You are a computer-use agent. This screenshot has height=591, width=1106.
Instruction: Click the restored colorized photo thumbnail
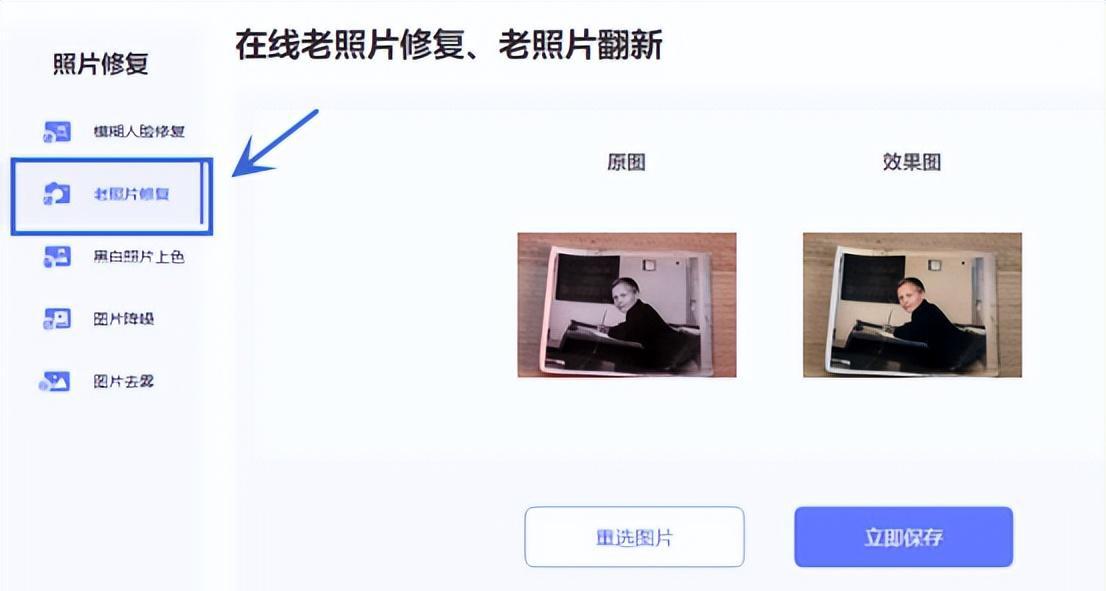[x=912, y=305]
